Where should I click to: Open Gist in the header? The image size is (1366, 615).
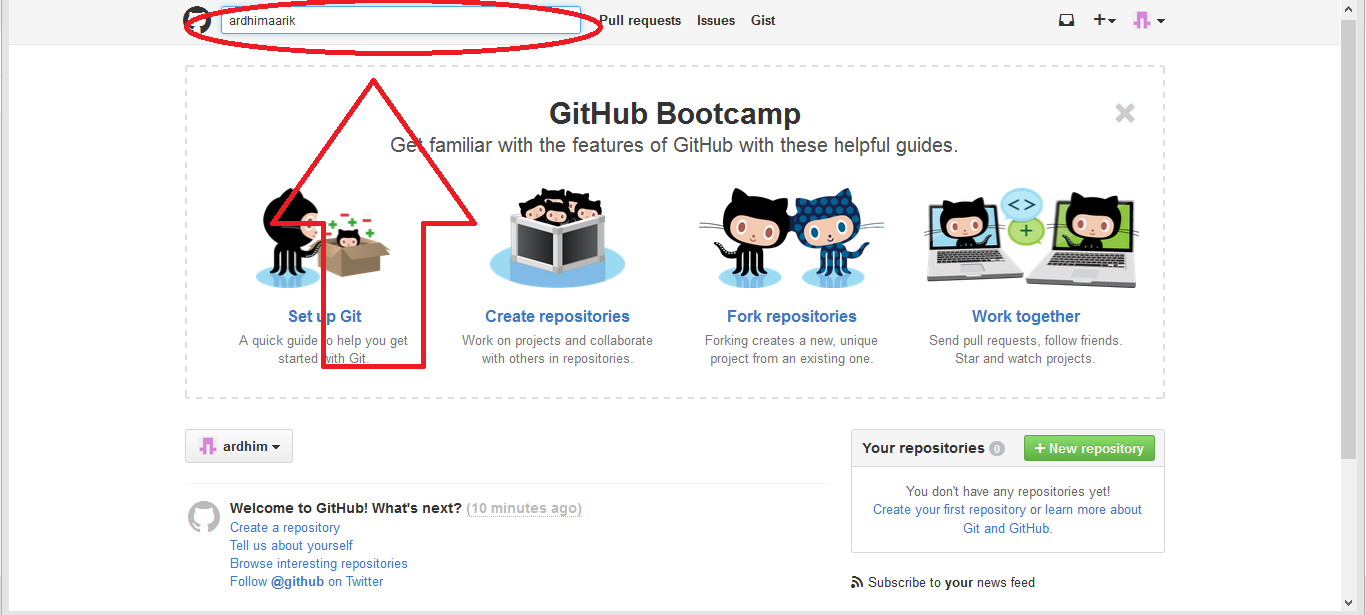[x=763, y=20]
